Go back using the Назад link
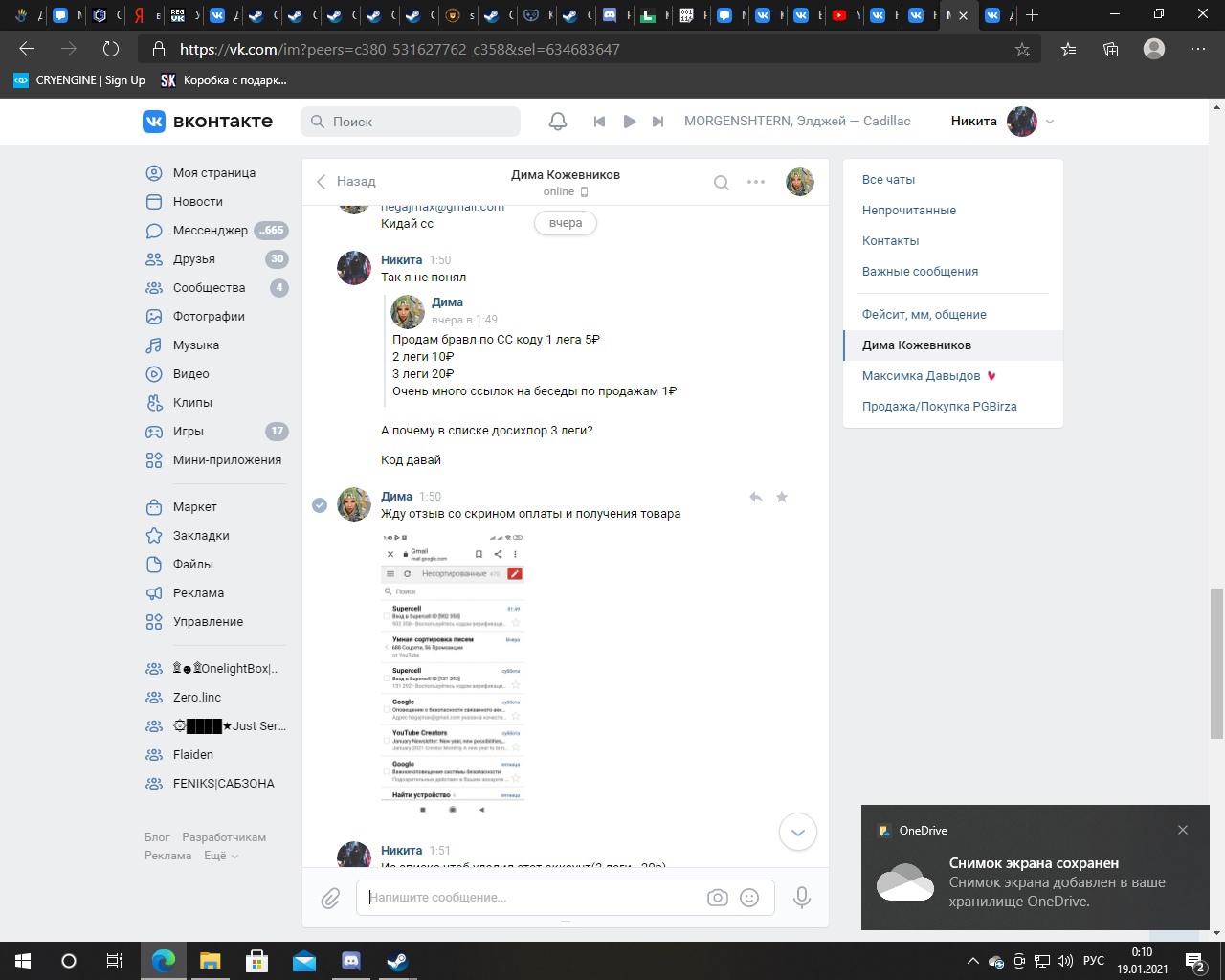Image resolution: width=1225 pixels, height=980 pixels. click(x=346, y=182)
